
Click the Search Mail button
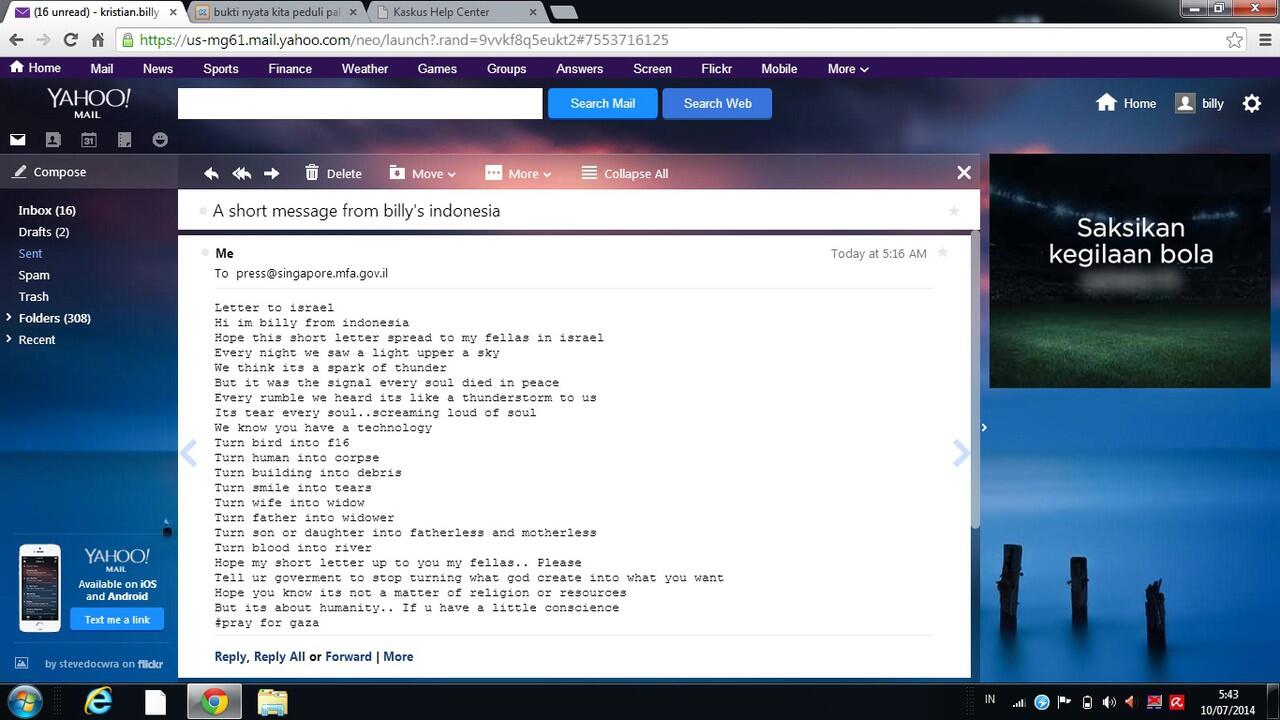coord(603,103)
